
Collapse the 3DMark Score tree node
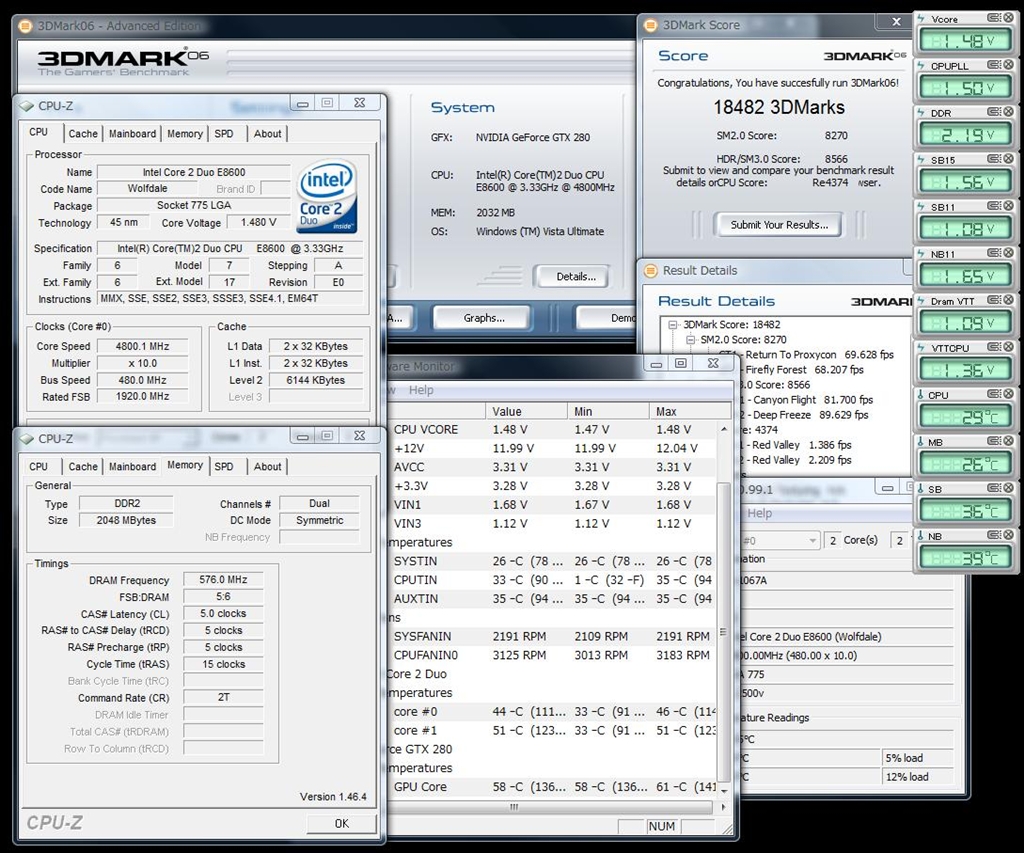[x=672, y=325]
